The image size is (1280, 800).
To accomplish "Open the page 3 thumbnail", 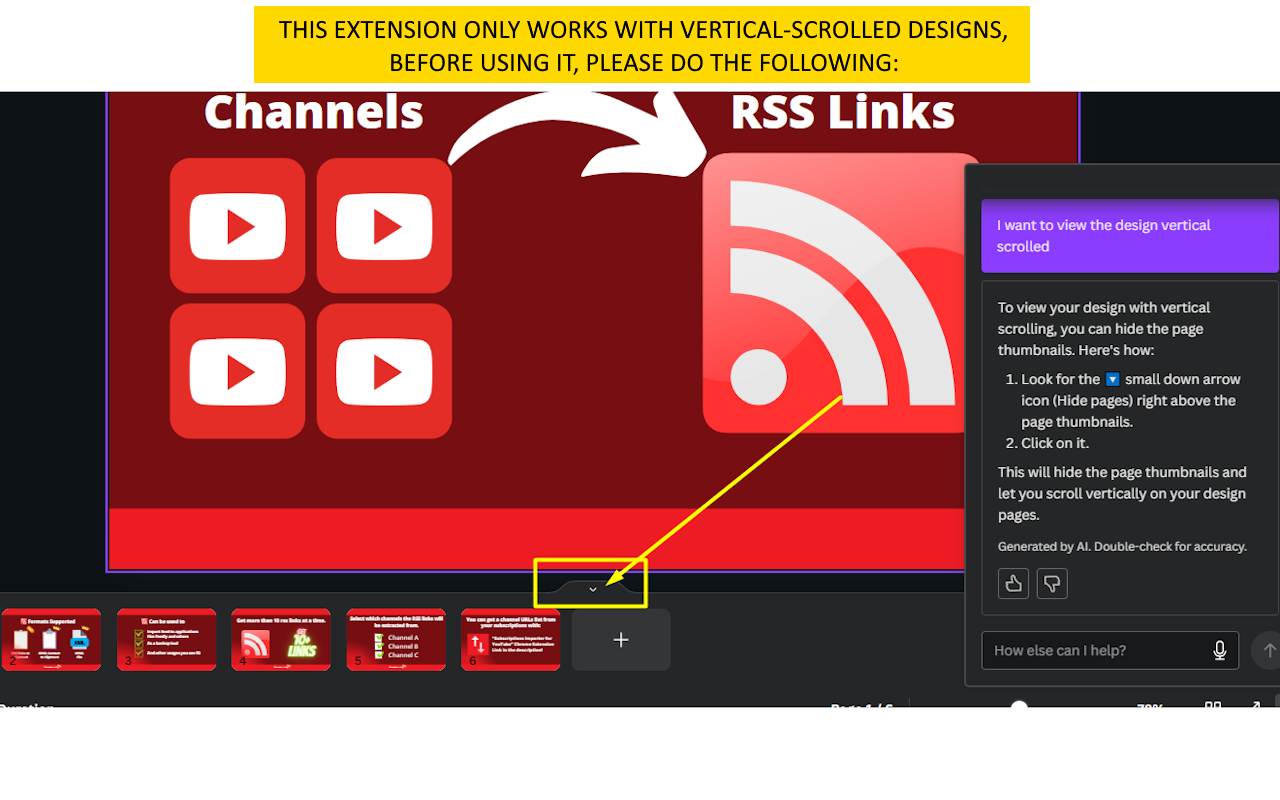I will pyautogui.click(x=166, y=639).
